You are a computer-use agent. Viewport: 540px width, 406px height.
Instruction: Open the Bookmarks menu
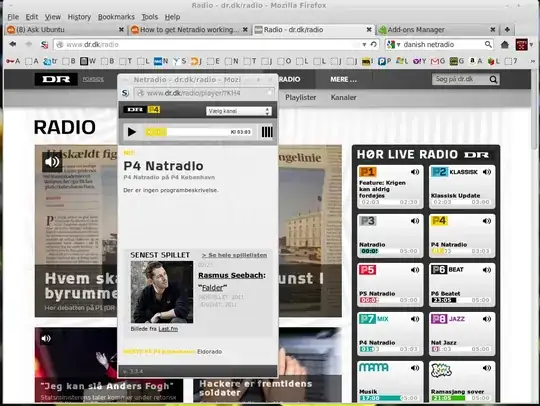(x=116, y=17)
